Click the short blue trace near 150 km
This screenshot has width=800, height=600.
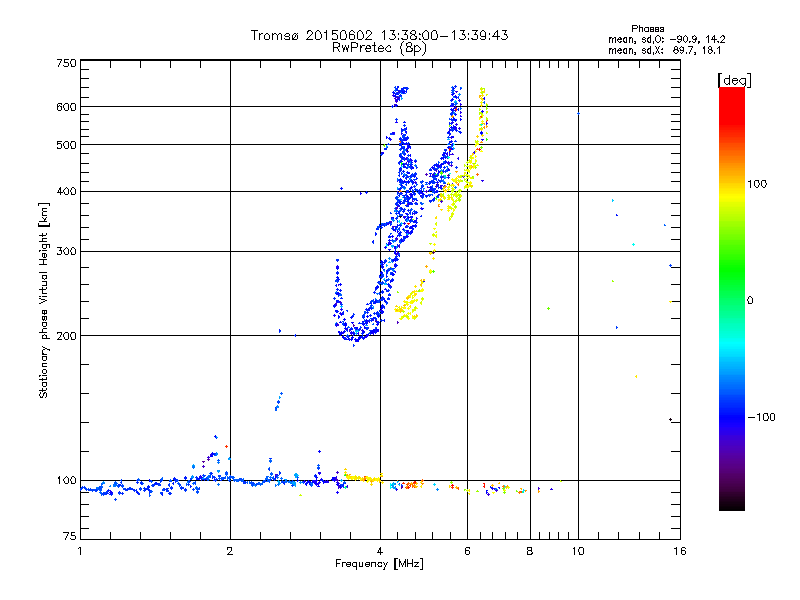click(279, 402)
